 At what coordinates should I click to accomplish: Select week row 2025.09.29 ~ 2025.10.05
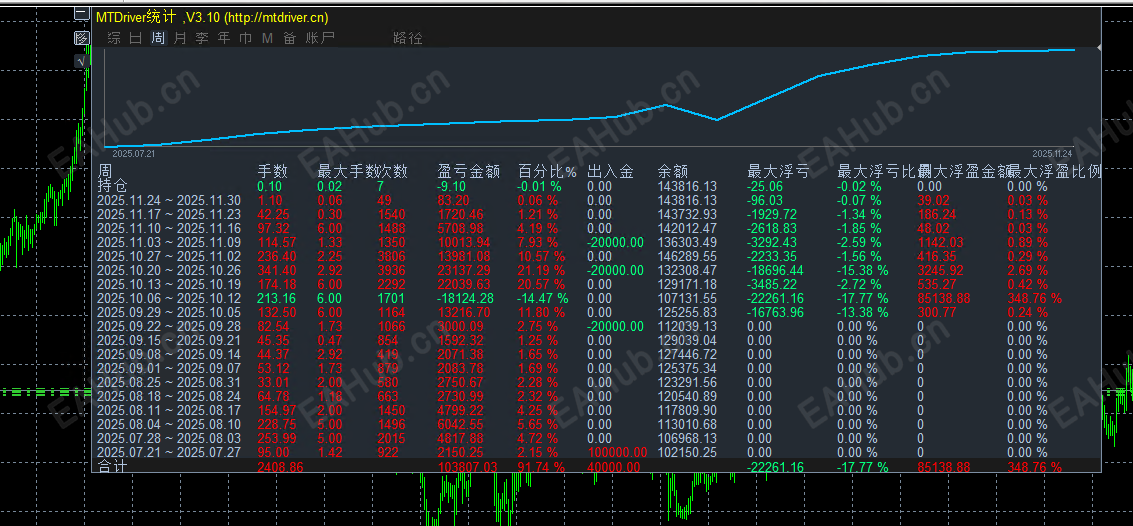[x=168, y=312]
